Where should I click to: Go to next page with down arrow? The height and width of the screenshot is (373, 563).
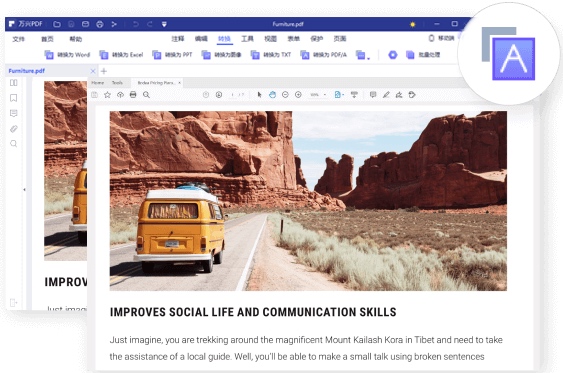pyautogui.click(x=219, y=95)
